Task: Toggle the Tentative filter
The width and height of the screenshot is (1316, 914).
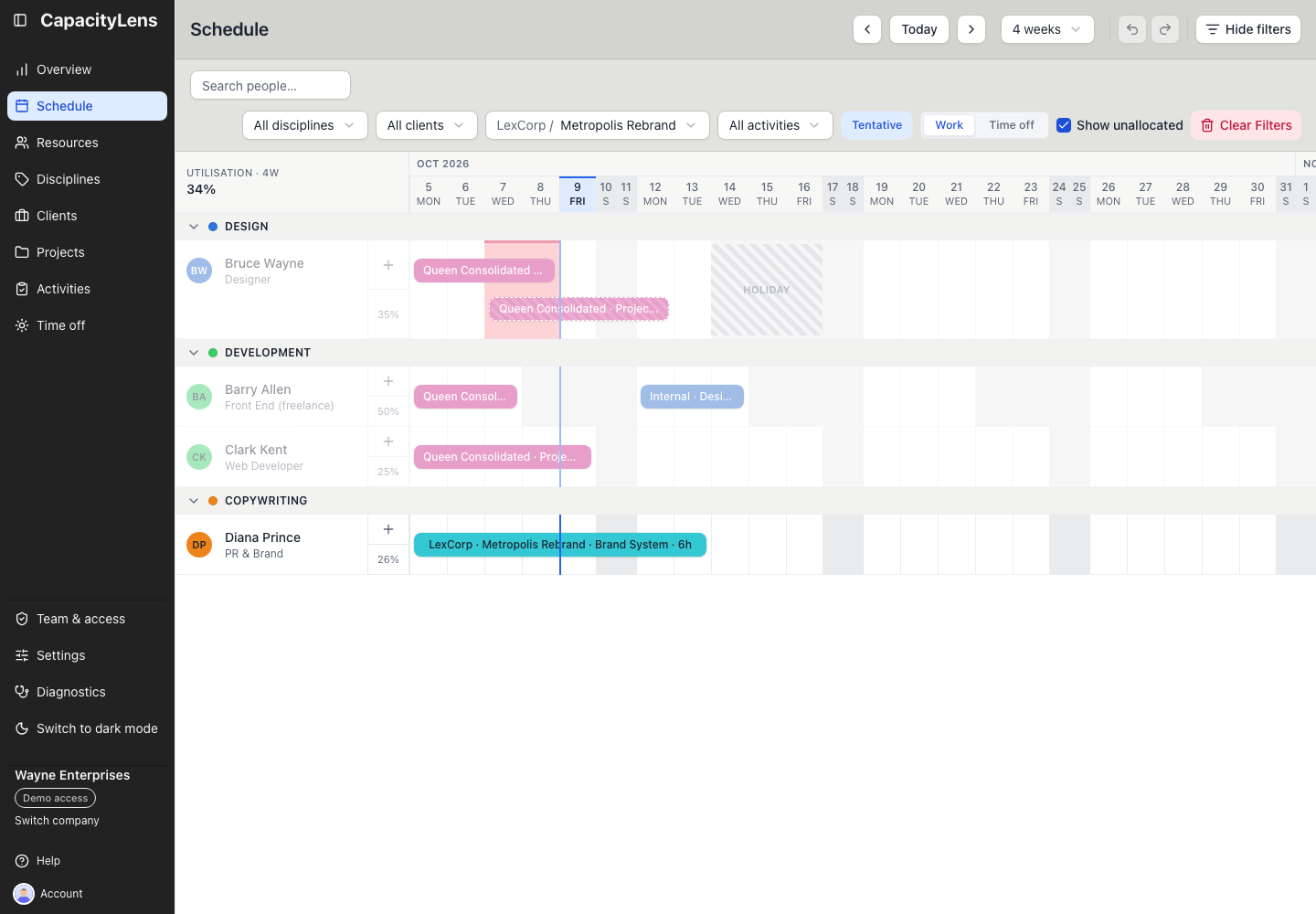Action: (876, 125)
